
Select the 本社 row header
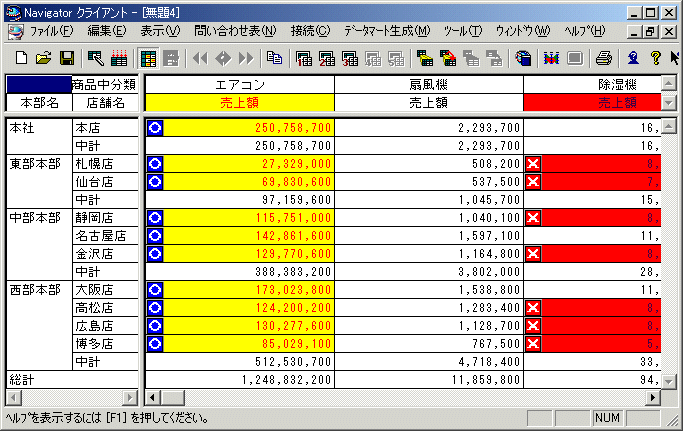coord(39,136)
